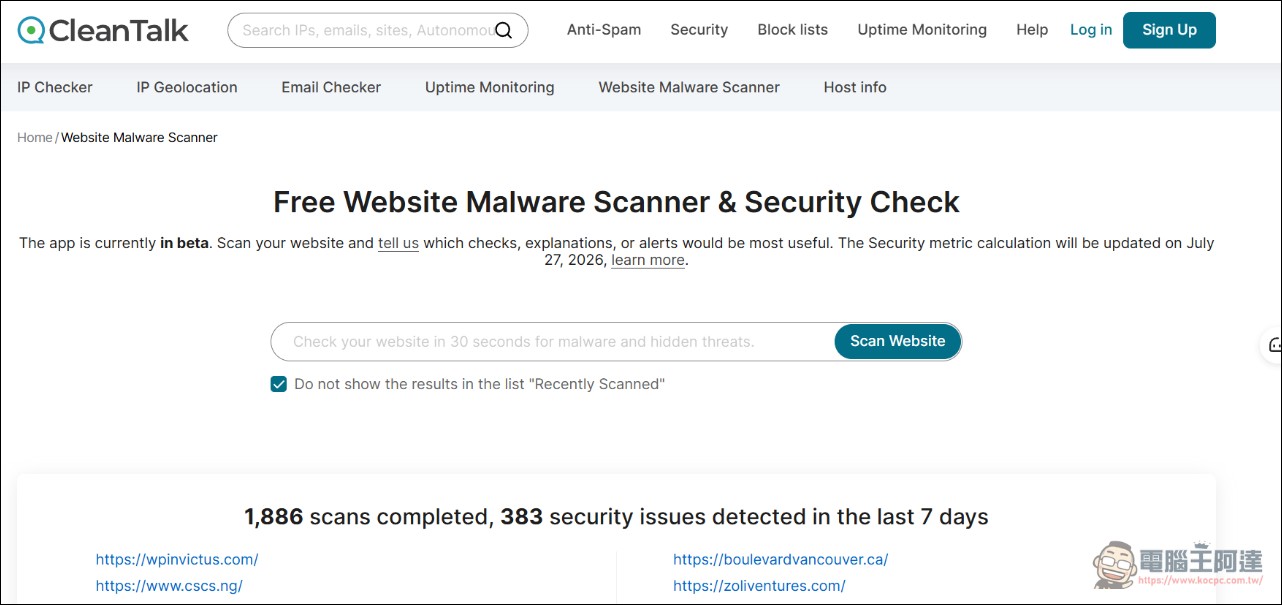Open the 'learn more' link

[x=648, y=260]
